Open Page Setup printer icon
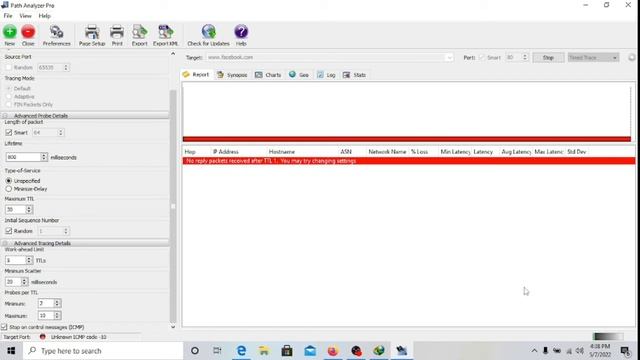This screenshot has height=360, width=640. coord(92,36)
